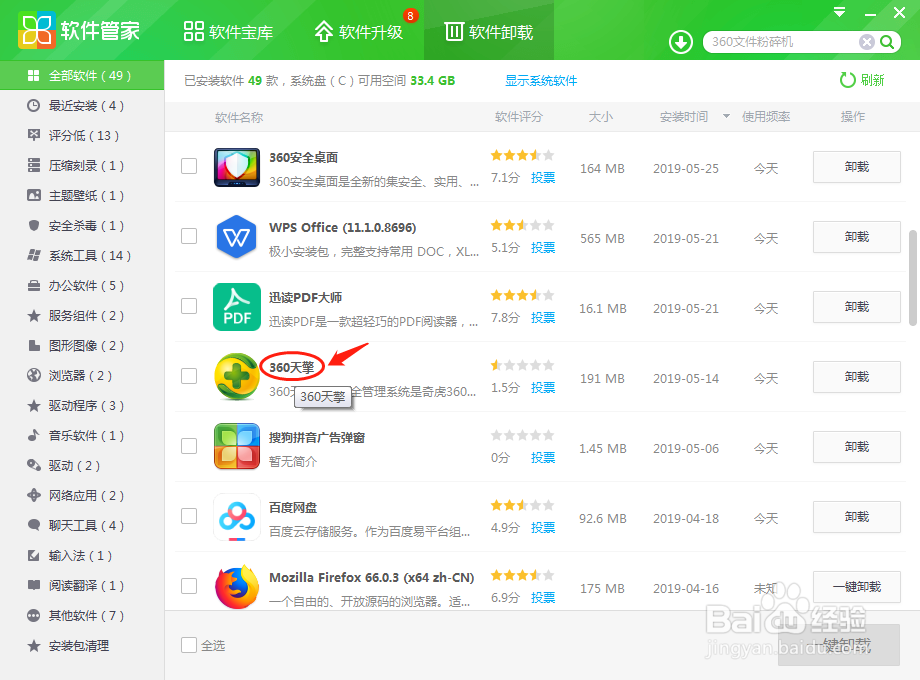Open 驱动 (2) category

(x=82, y=465)
